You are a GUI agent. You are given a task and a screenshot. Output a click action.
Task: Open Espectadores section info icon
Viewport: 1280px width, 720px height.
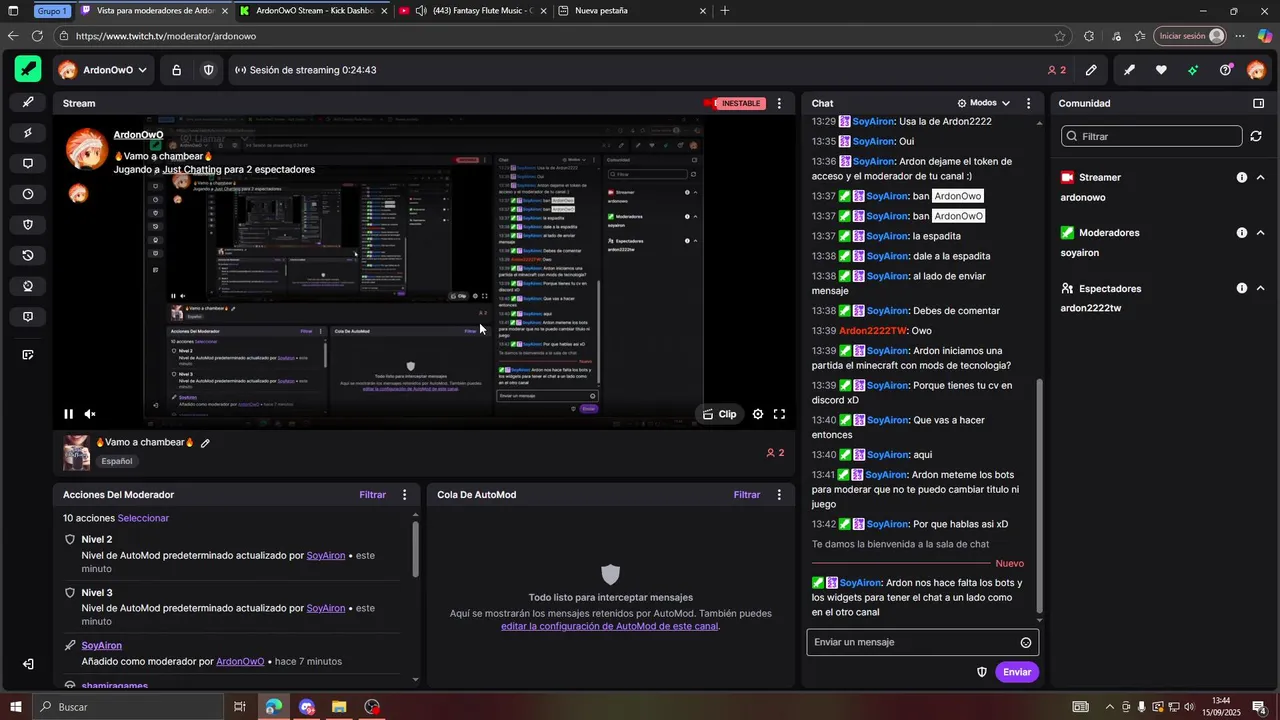pos(1242,288)
